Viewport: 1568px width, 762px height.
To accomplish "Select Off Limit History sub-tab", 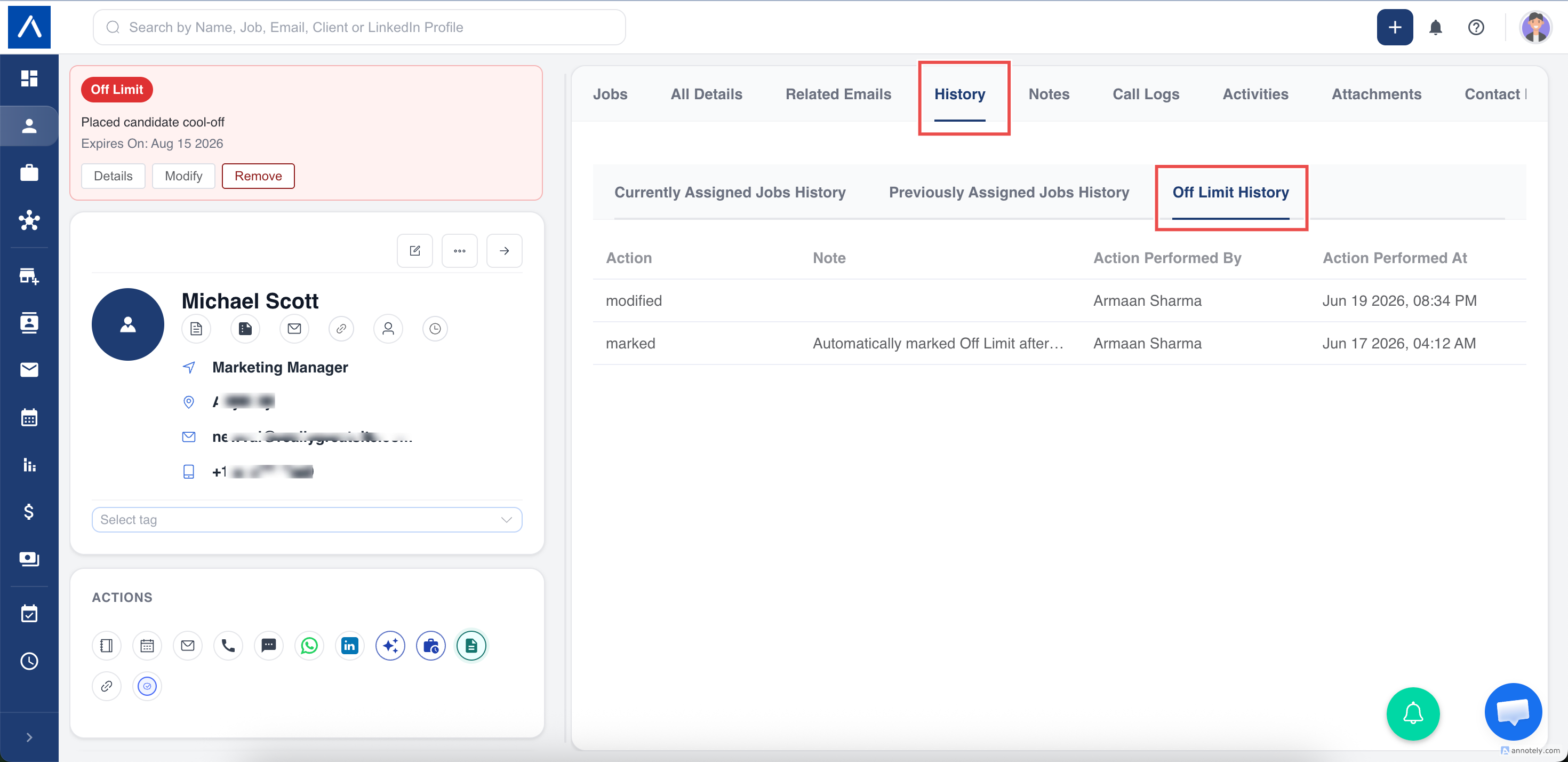I will [1230, 193].
